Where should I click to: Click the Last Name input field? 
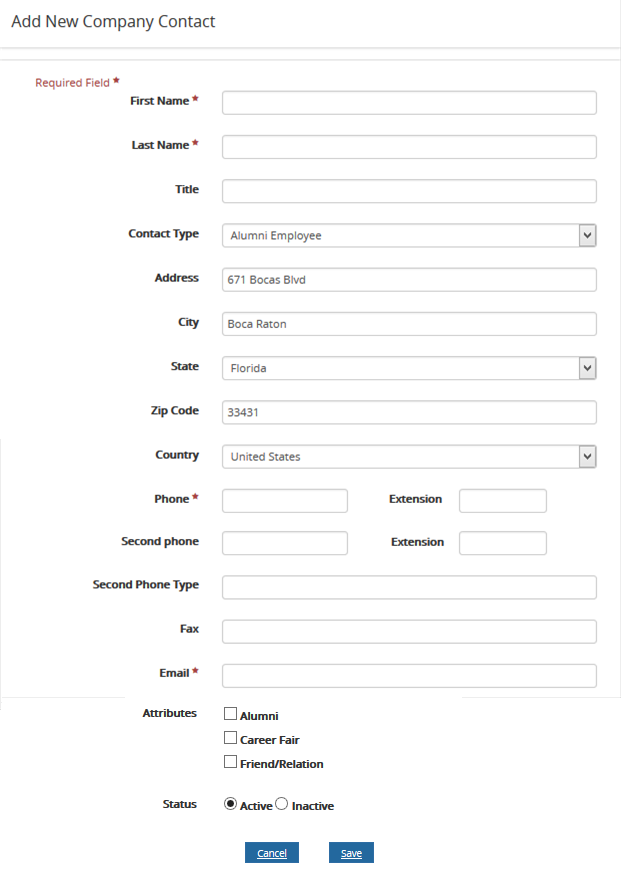[x=408, y=146]
